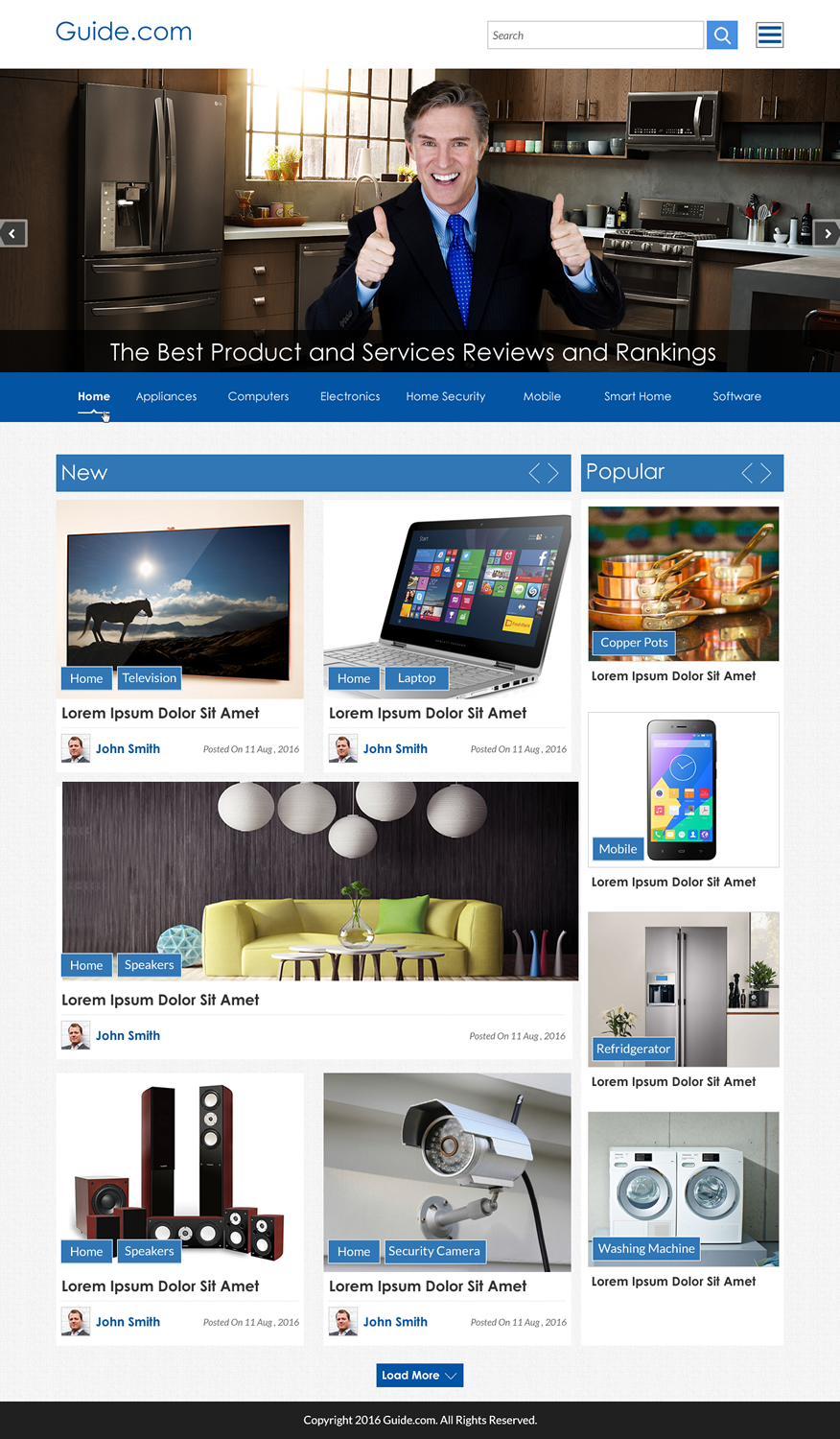Click the Laptop category tag
The height and width of the screenshot is (1439, 840).
coord(417,678)
